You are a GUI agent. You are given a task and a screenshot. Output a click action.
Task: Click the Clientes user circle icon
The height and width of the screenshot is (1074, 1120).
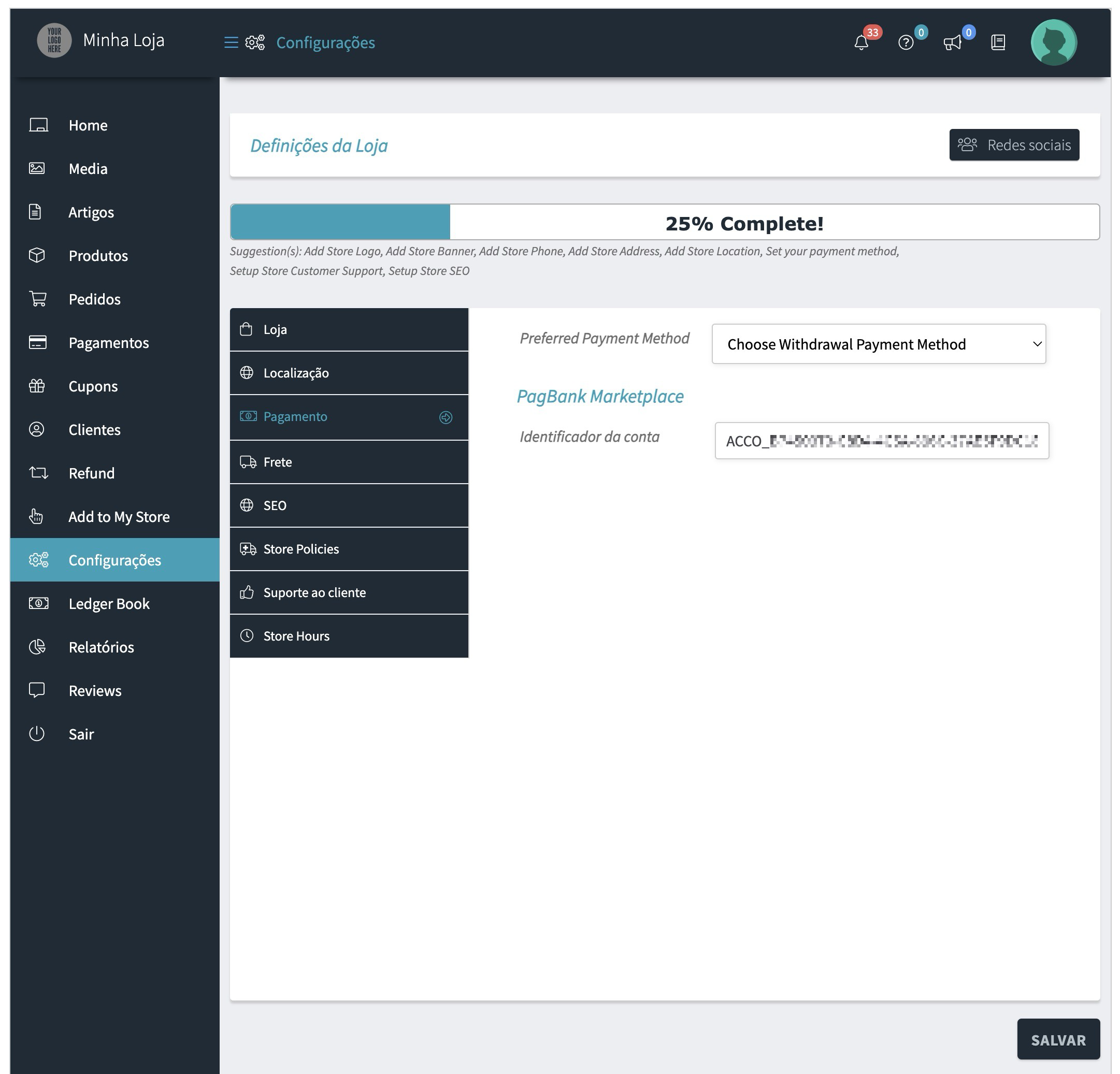coord(37,429)
